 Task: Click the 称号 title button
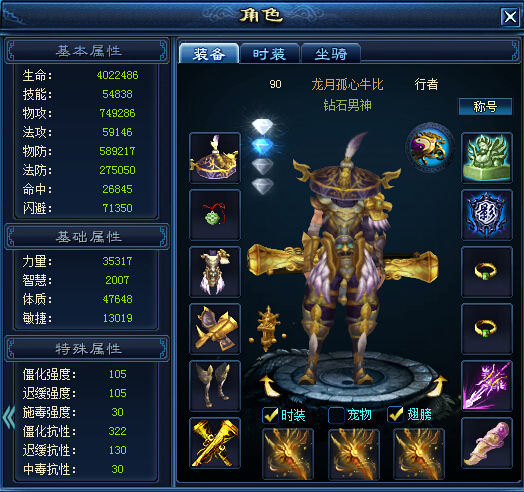point(485,107)
